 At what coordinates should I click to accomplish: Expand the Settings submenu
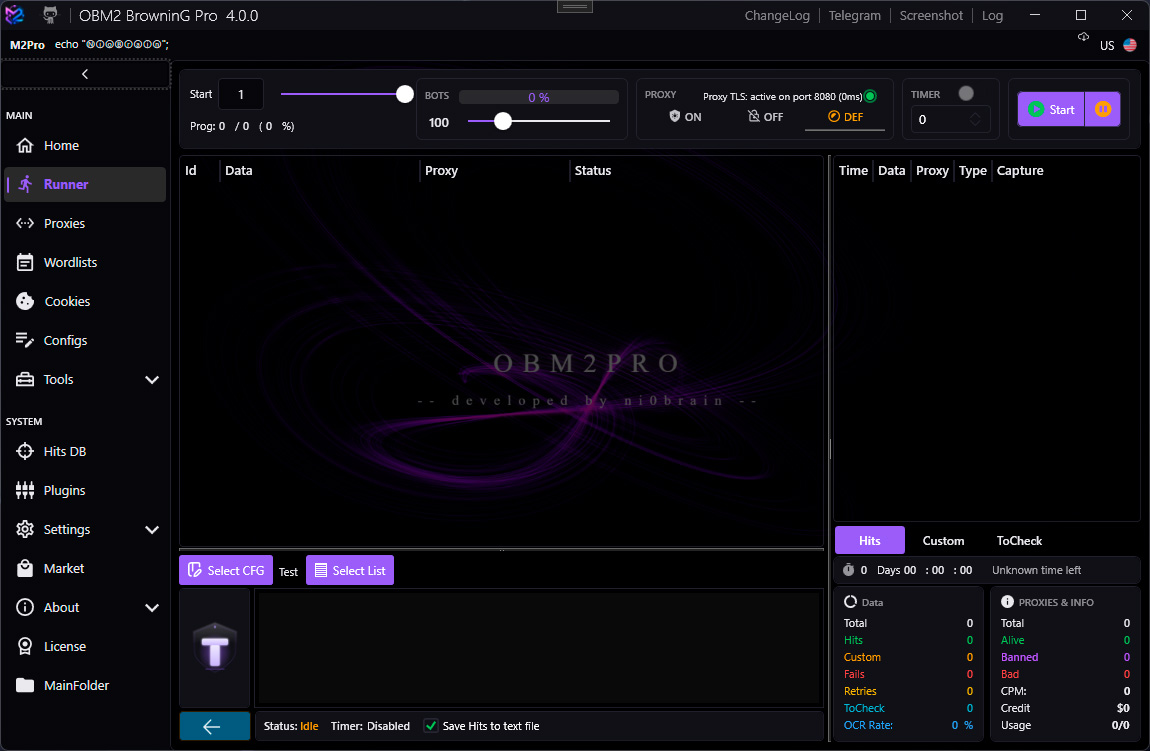click(152, 530)
